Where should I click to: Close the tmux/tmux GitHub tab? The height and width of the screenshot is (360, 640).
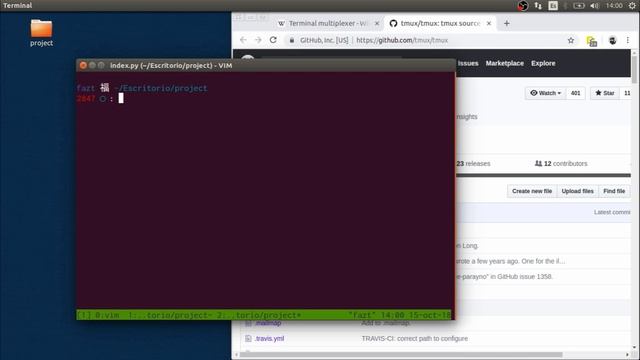(x=489, y=23)
